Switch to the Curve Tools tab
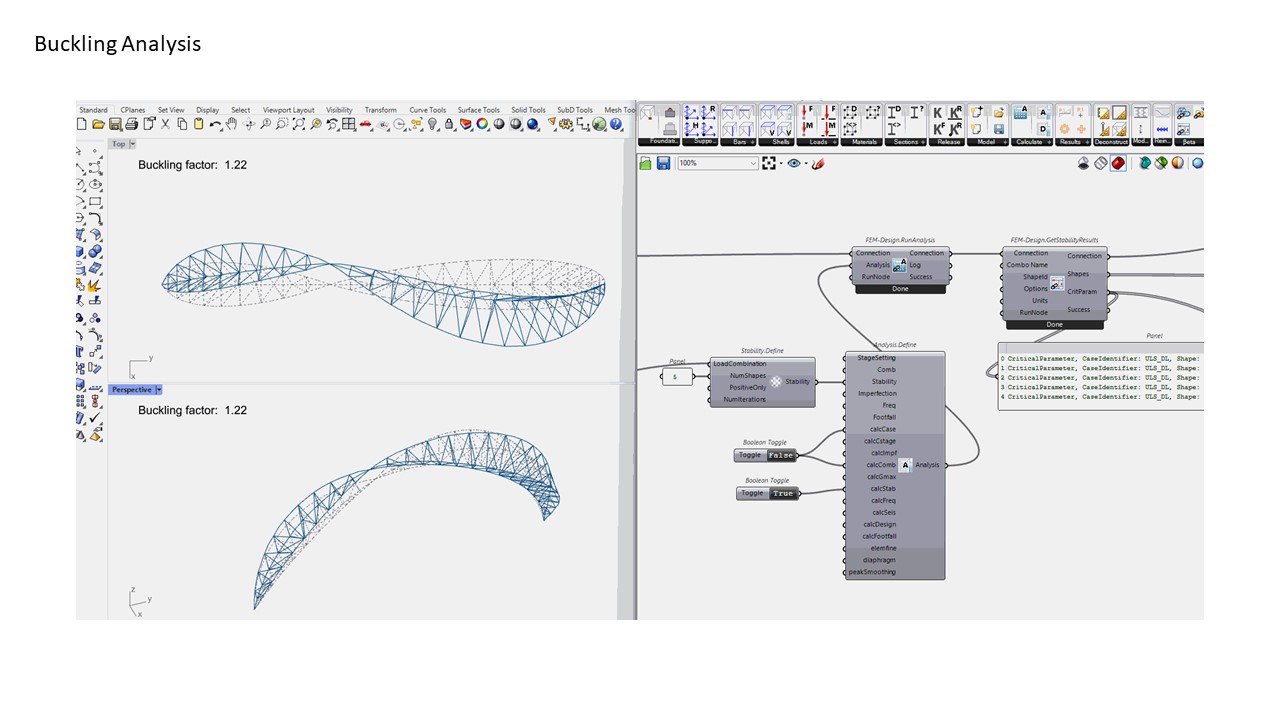 [427, 110]
